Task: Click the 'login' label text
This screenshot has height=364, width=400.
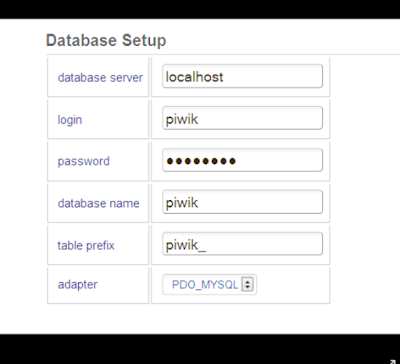Action: point(70,120)
